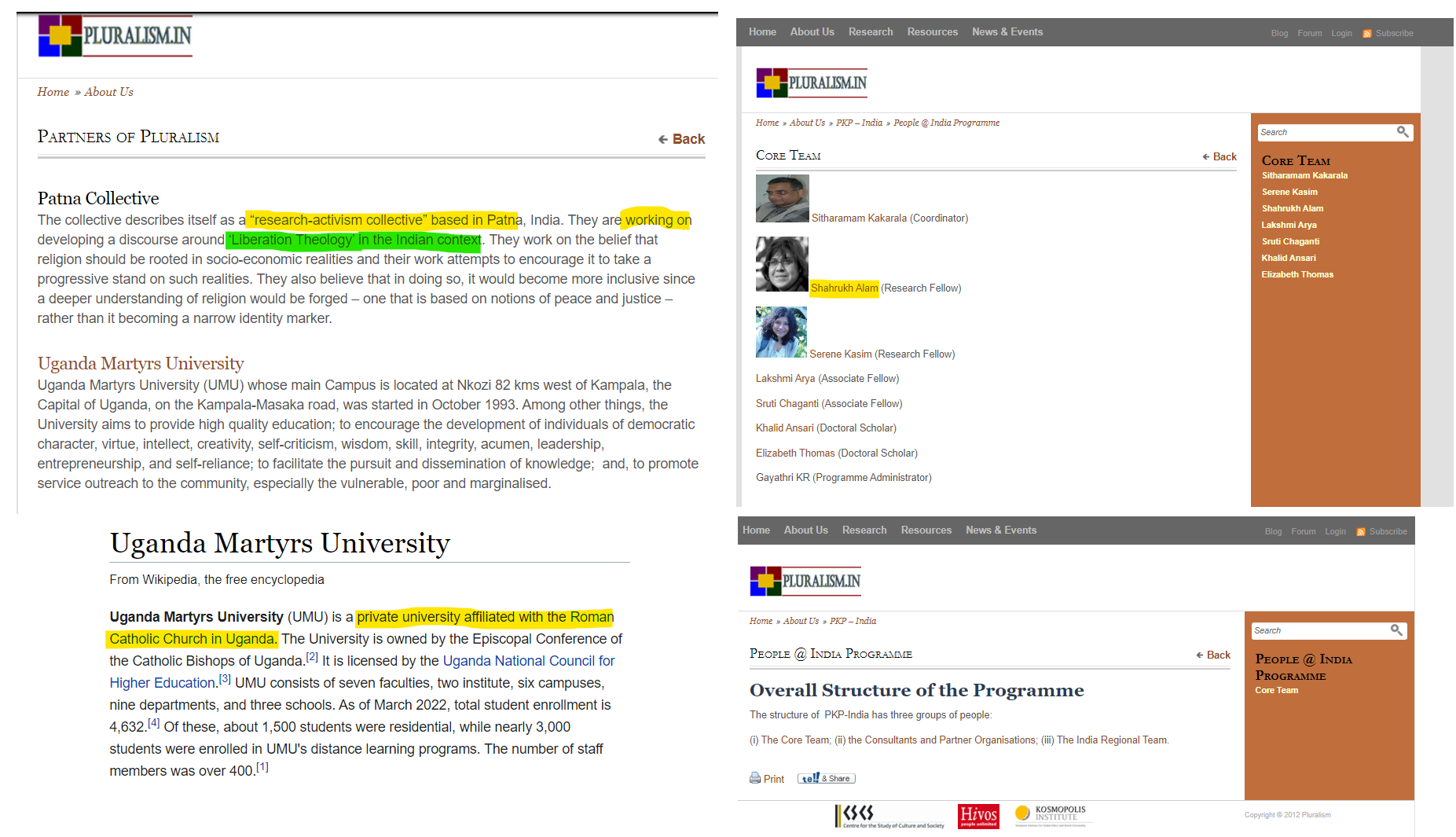1456x837 pixels.
Task: Click search field in People @ India sidebar
Action: [x=1318, y=630]
